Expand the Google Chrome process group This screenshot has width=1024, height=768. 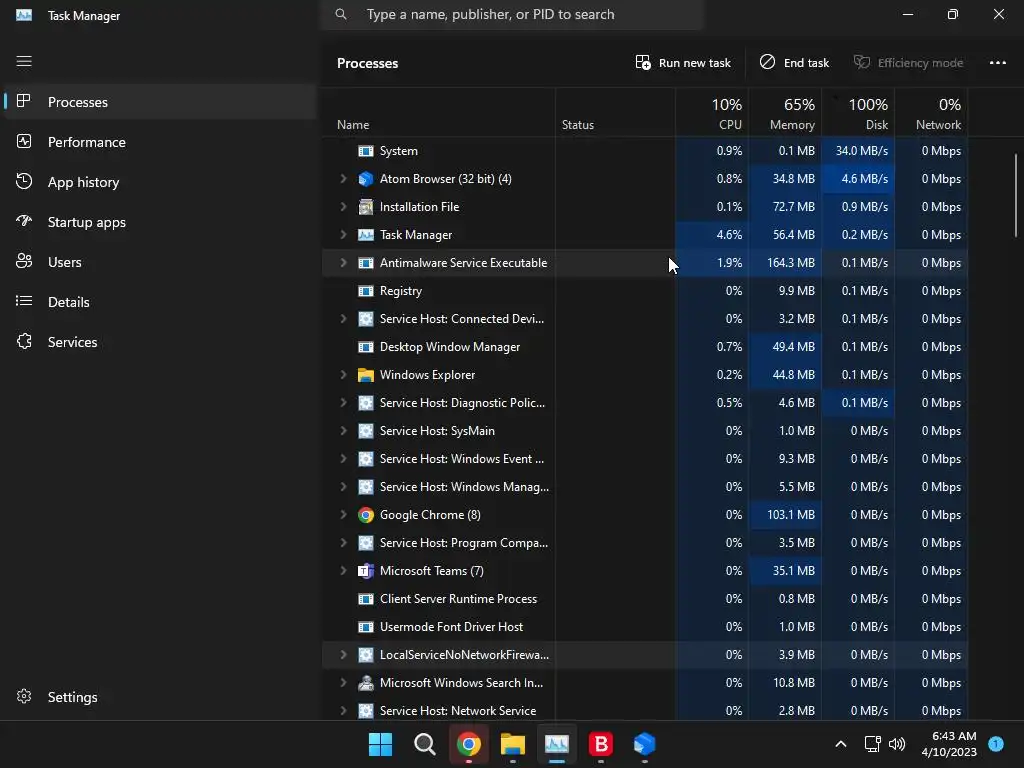[343, 515]
